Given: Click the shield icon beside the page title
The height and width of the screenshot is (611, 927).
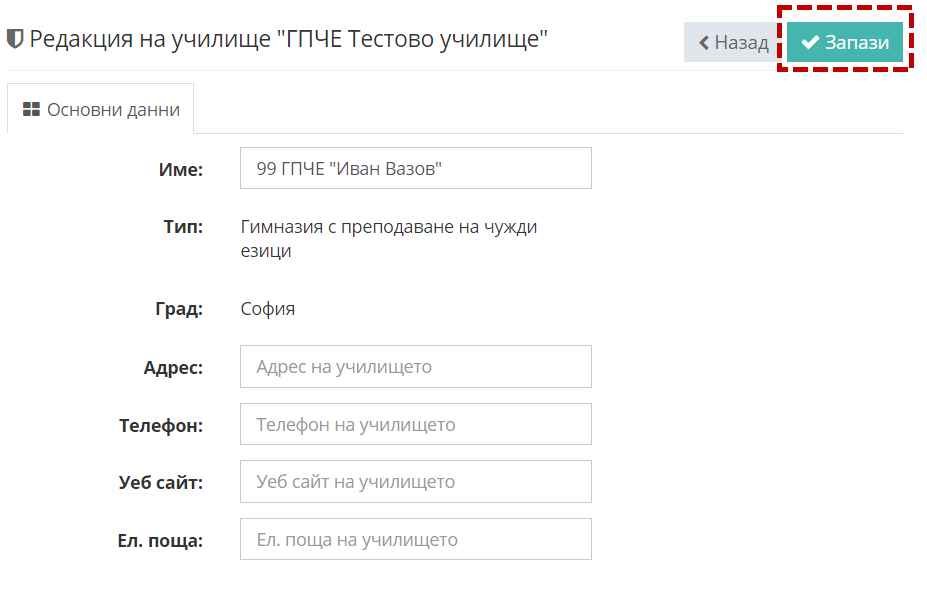Looking at the screenshot, I should click(15, 40).
